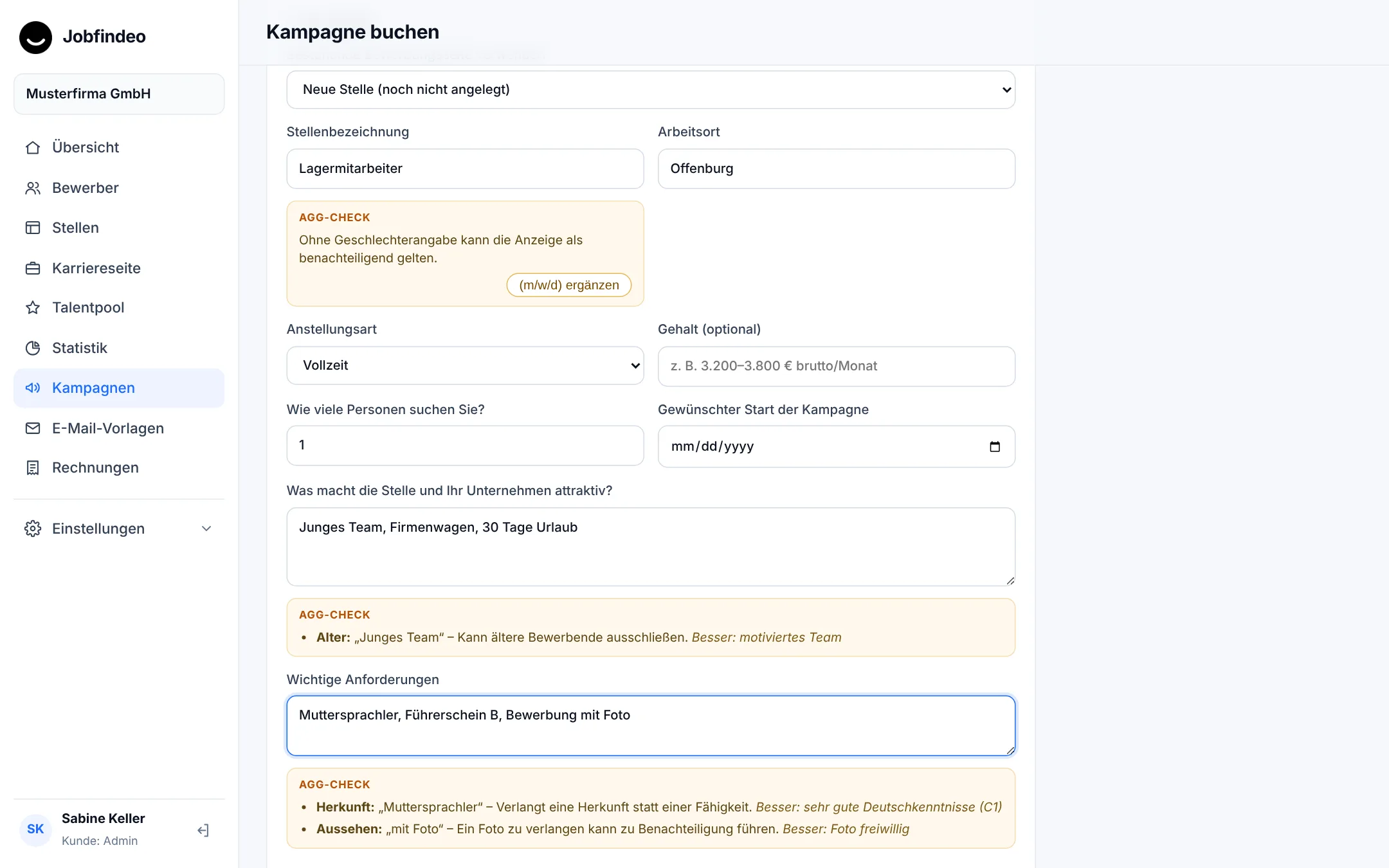Click the Karriereseite briefcase icon
This screenshot has width=1389, height=868.
[x=33, y=268]
